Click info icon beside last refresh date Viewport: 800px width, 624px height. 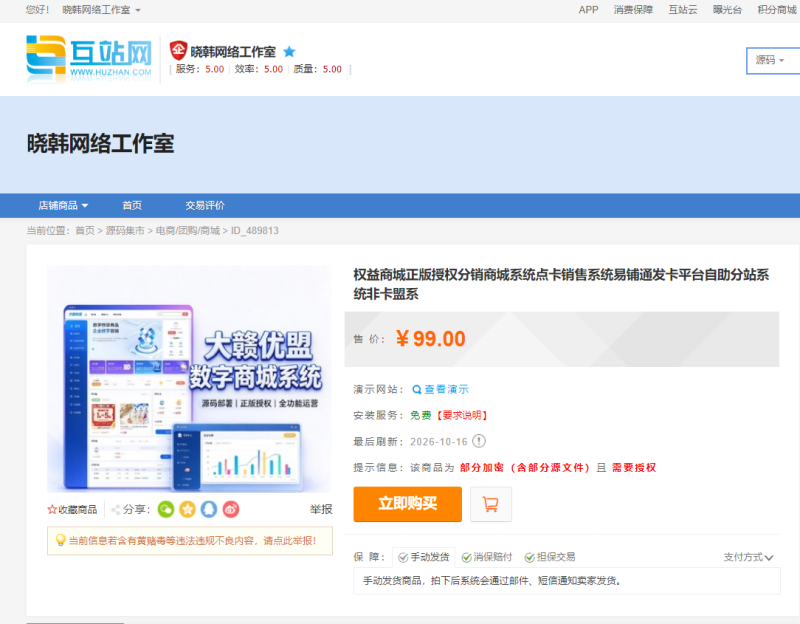[479, 441]
